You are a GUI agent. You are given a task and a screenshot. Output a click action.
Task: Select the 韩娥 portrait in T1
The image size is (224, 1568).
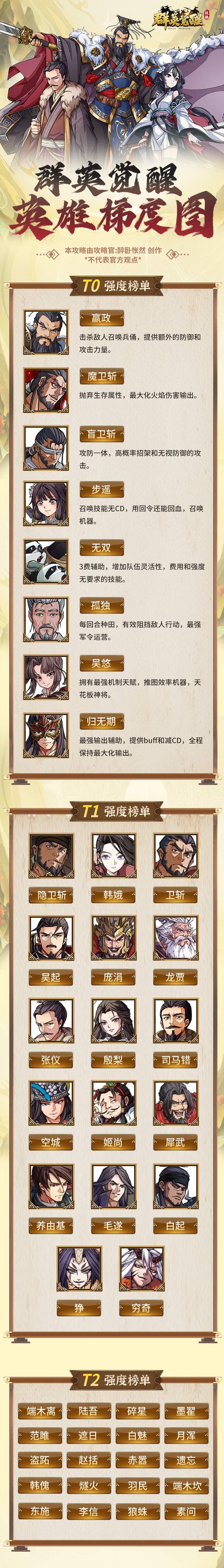click(113, 855)
